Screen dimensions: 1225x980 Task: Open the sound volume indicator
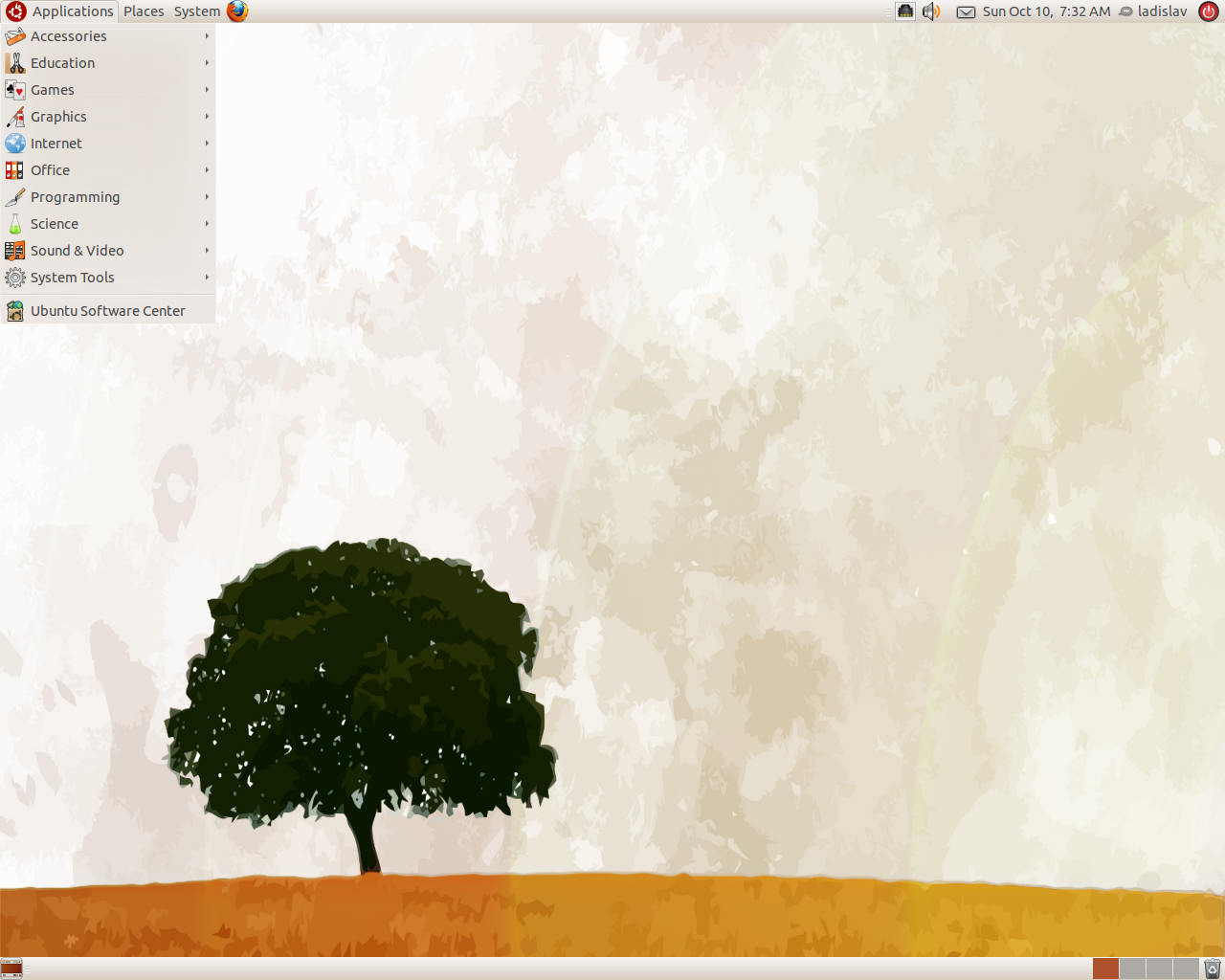931,11
